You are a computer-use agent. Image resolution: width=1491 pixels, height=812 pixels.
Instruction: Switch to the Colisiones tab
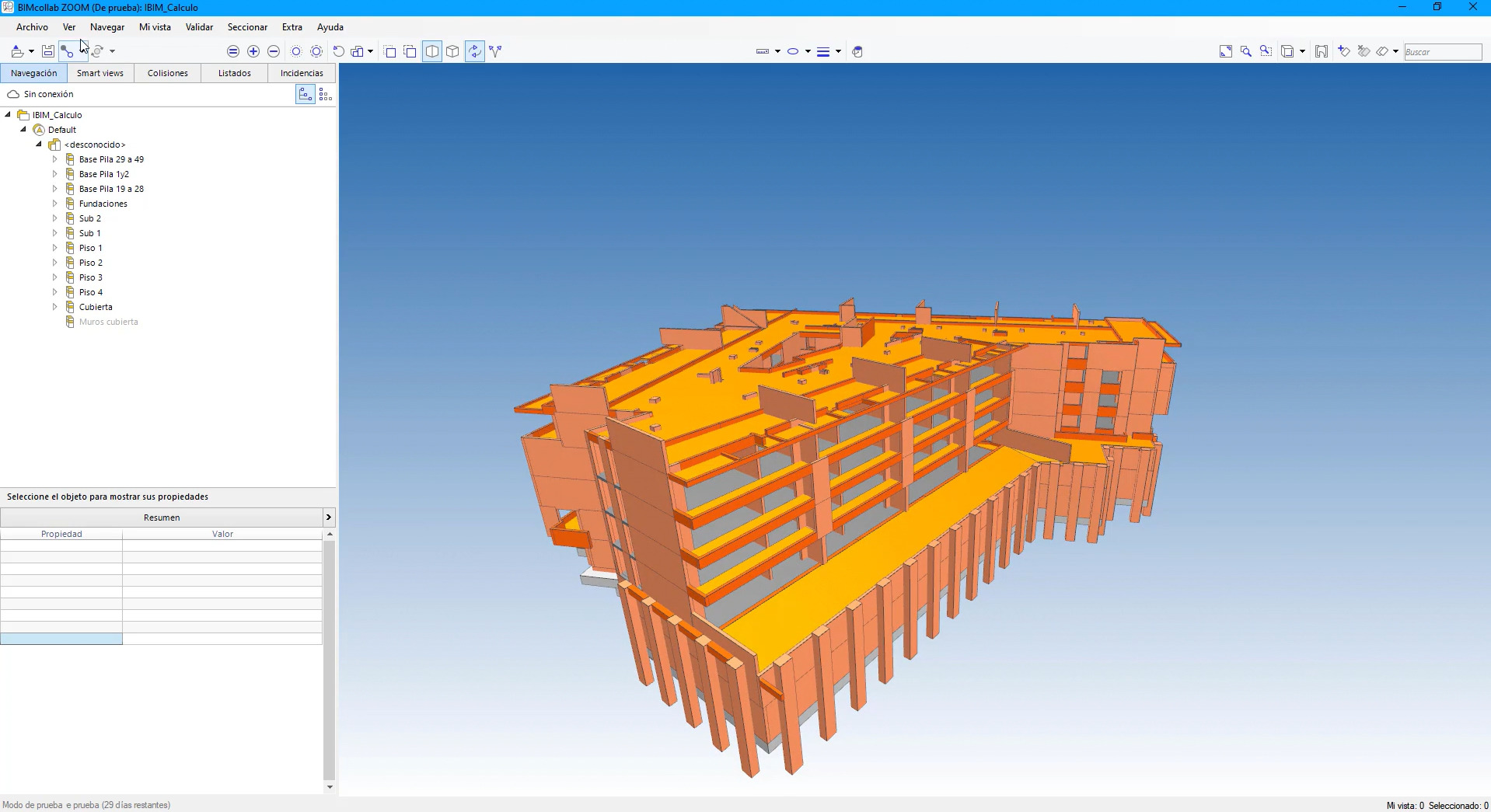click(167, 73)
